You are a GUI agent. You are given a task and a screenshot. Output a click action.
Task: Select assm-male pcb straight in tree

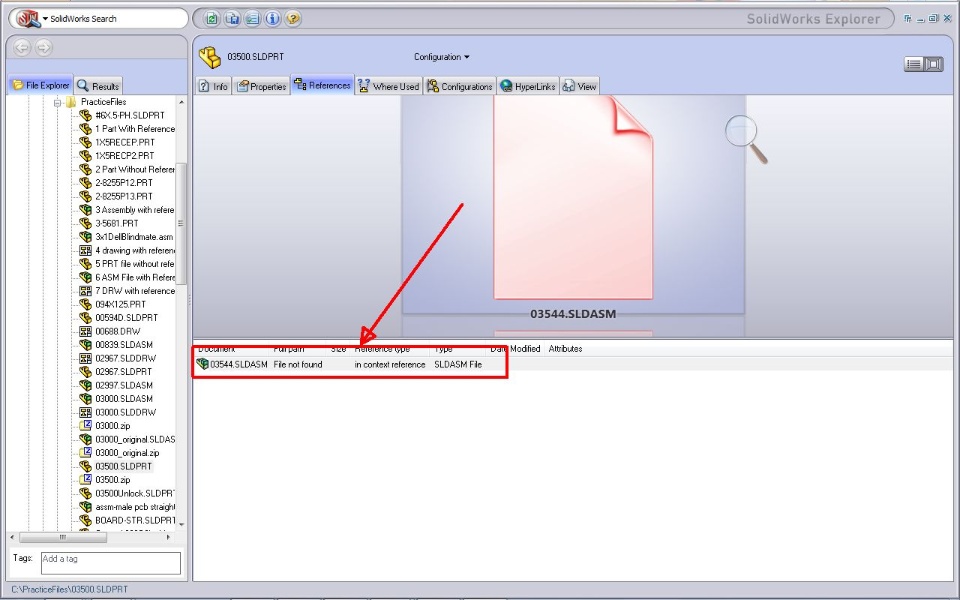[135, 507]
